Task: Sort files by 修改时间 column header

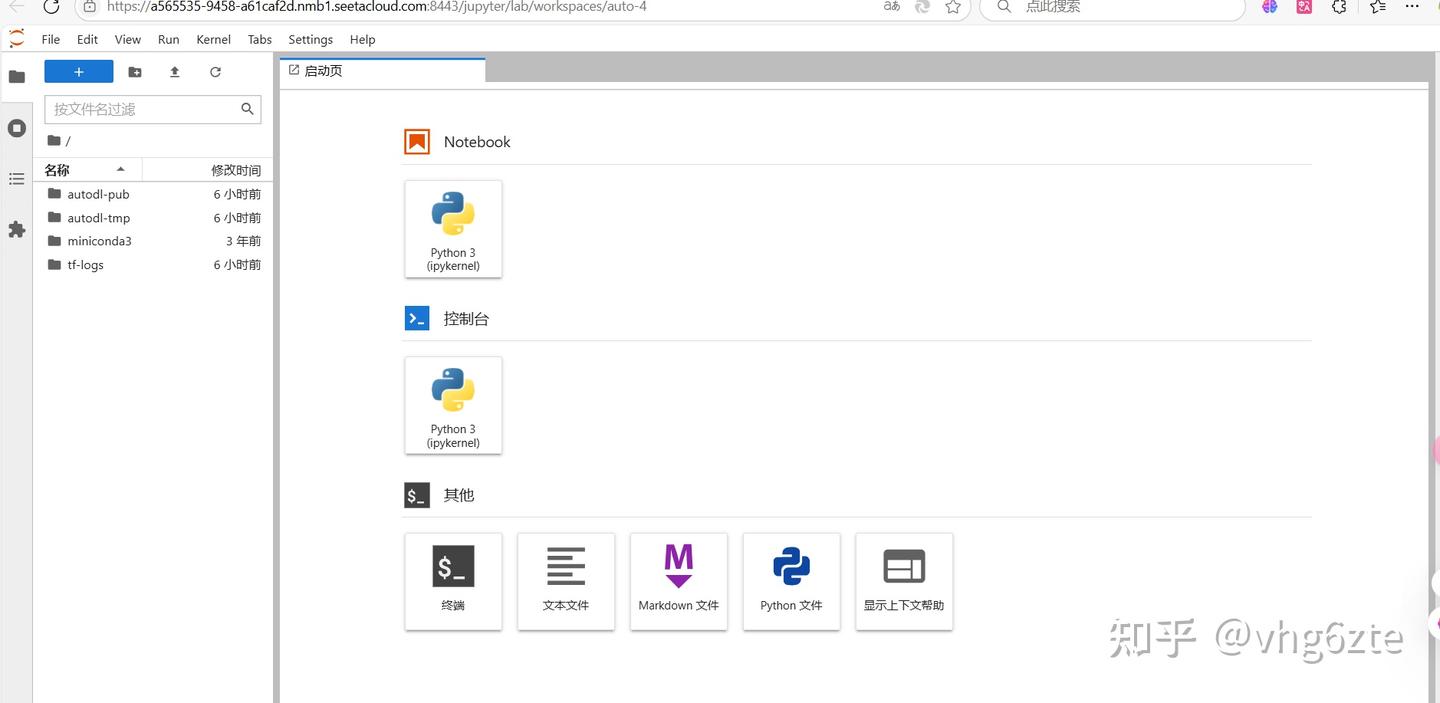Action: click(207, 170)
